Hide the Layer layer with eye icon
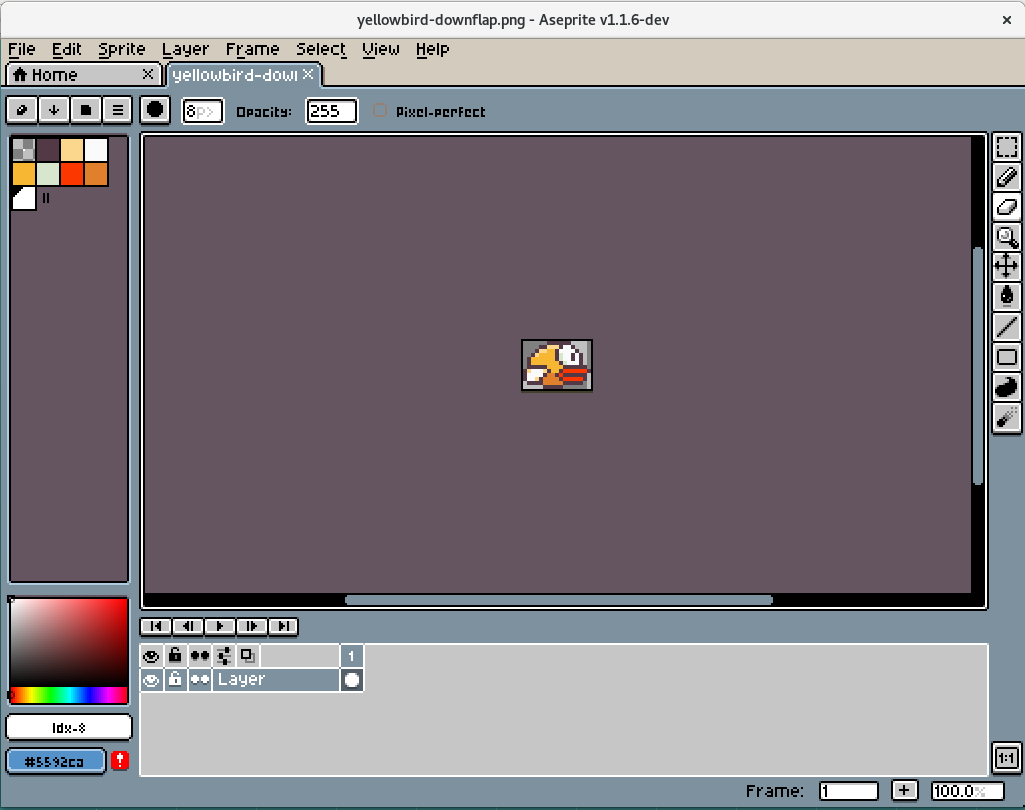This screenshot has height=810, width=1025. click(152, 680)
